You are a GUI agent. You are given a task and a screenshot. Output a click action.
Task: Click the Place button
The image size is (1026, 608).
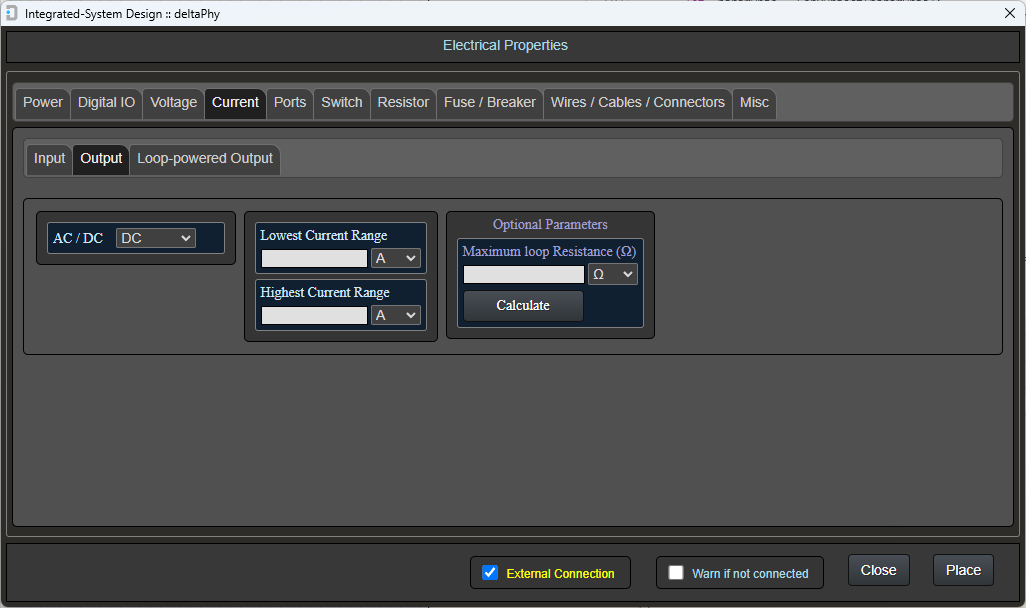click(x=963, y=570)
